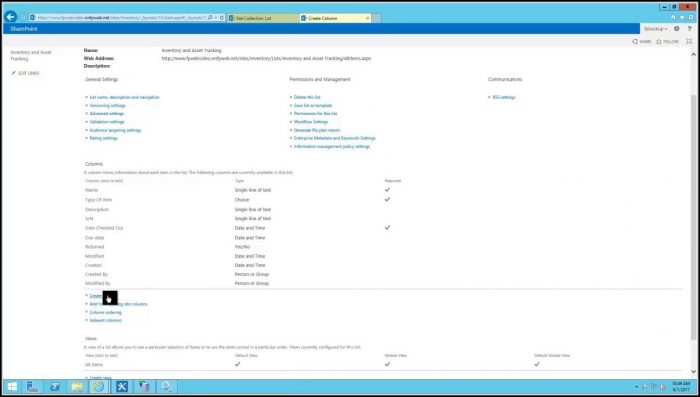The width and height of the screenshot is (700, 397).
Task: Open SharePoint help question mark
Action: [x=690, y=29]
